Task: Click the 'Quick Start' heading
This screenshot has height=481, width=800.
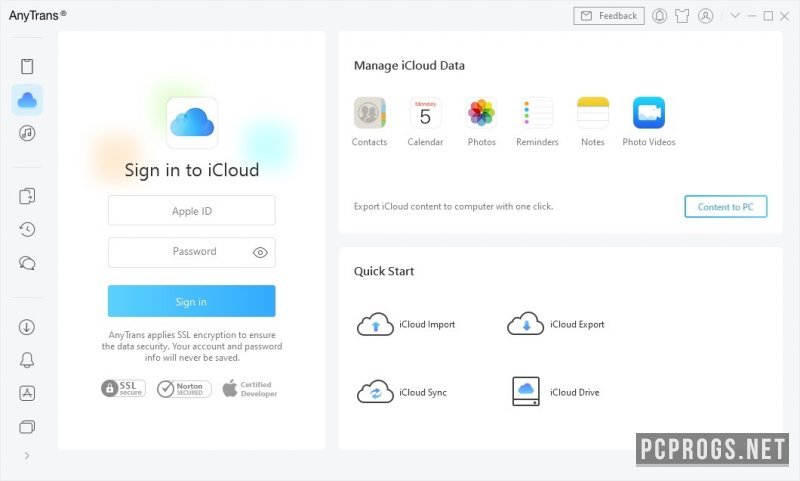Action: [384, 271]
